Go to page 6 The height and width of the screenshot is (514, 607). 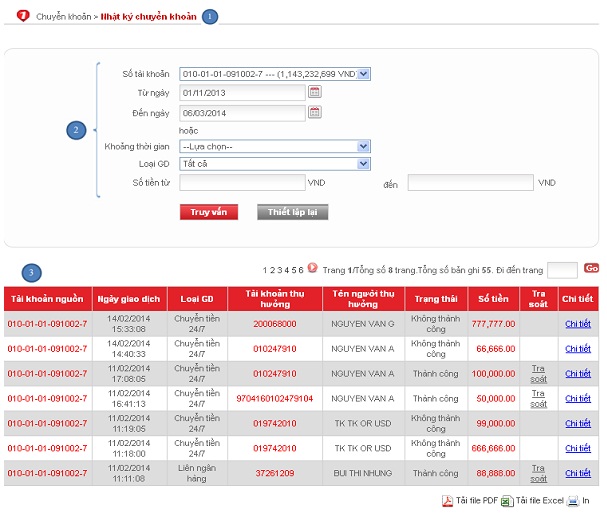click(301, 270)
